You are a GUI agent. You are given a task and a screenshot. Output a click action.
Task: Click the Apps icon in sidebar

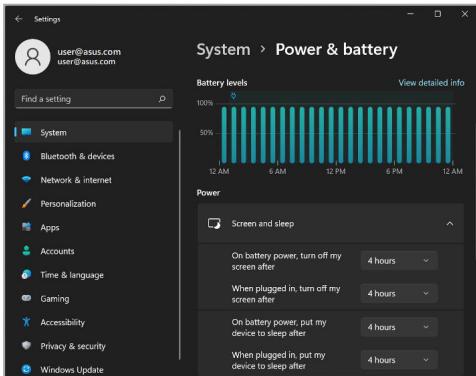(x=26, y=227)
